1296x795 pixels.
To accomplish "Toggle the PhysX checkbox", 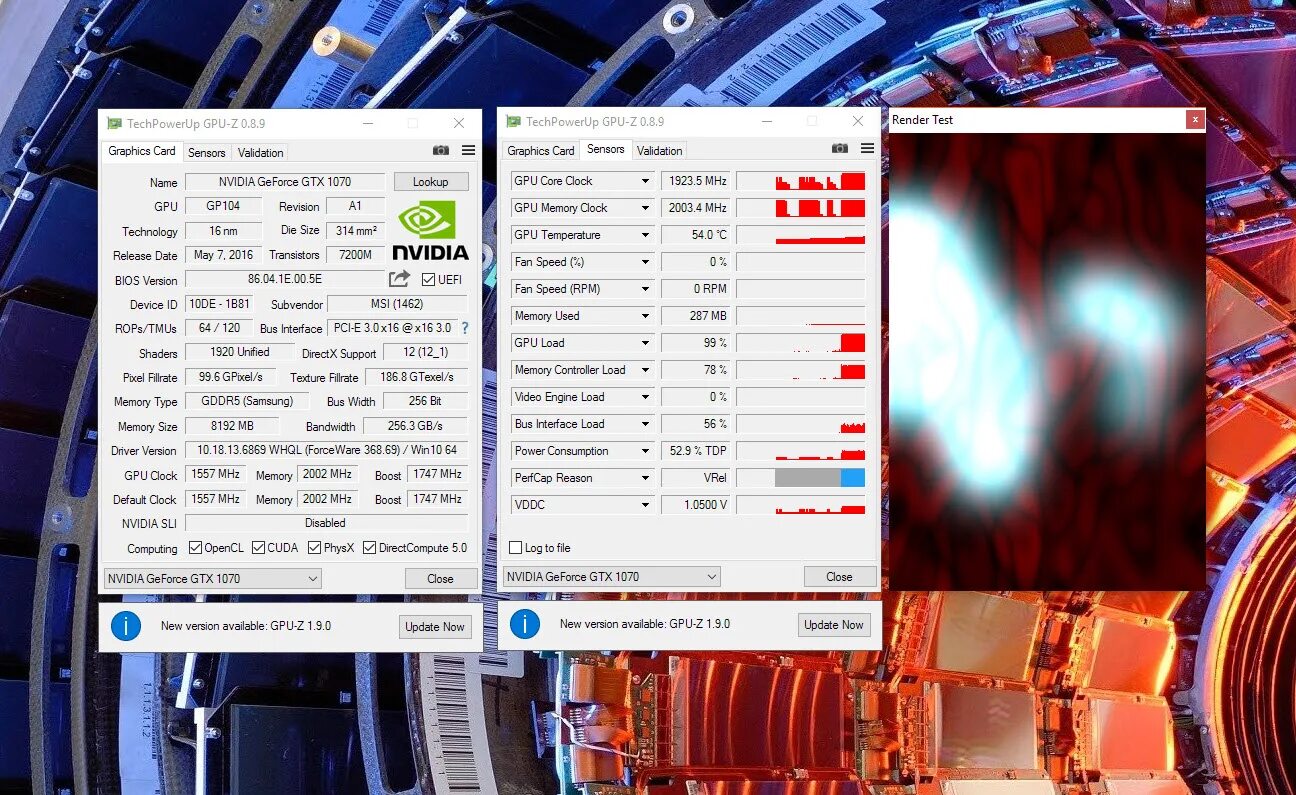I will [x=314, y=548].
